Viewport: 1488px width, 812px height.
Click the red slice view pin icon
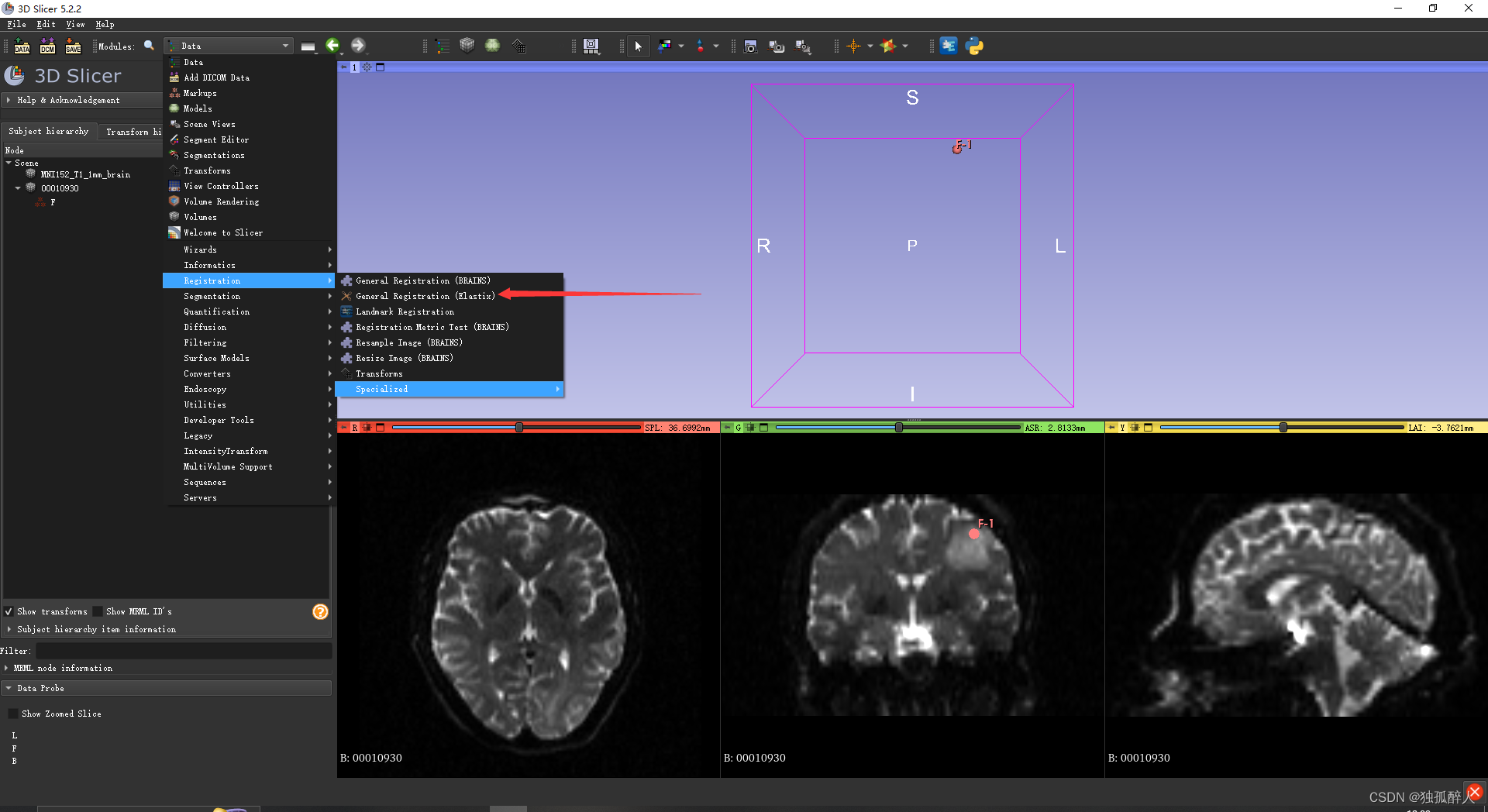(x=343, y=428)
